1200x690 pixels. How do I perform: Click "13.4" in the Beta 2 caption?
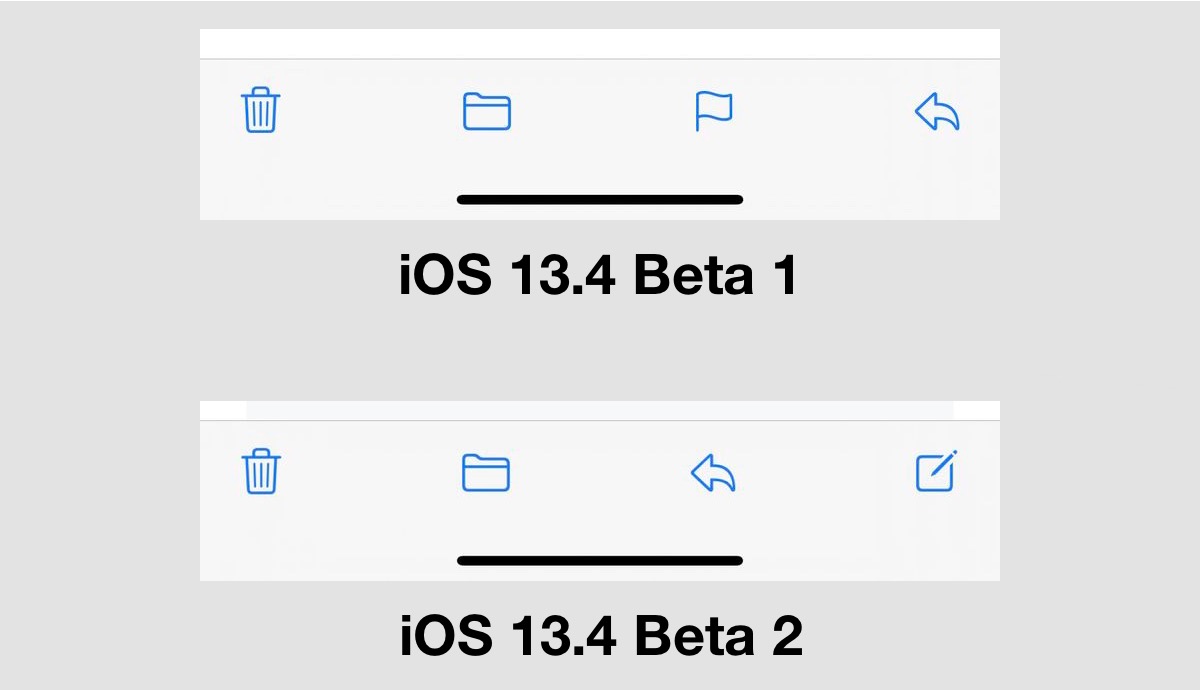click(x=561, y=637)
